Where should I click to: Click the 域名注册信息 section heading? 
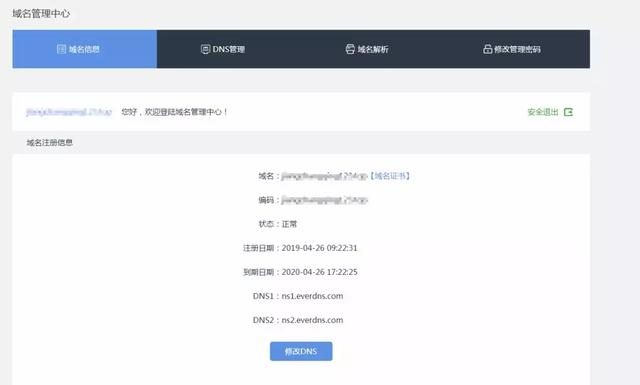(49, 142)
